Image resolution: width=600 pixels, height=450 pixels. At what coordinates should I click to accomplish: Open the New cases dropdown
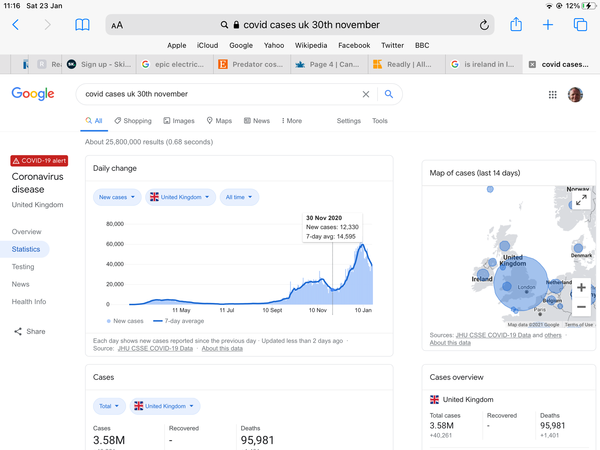pos(117,197)
